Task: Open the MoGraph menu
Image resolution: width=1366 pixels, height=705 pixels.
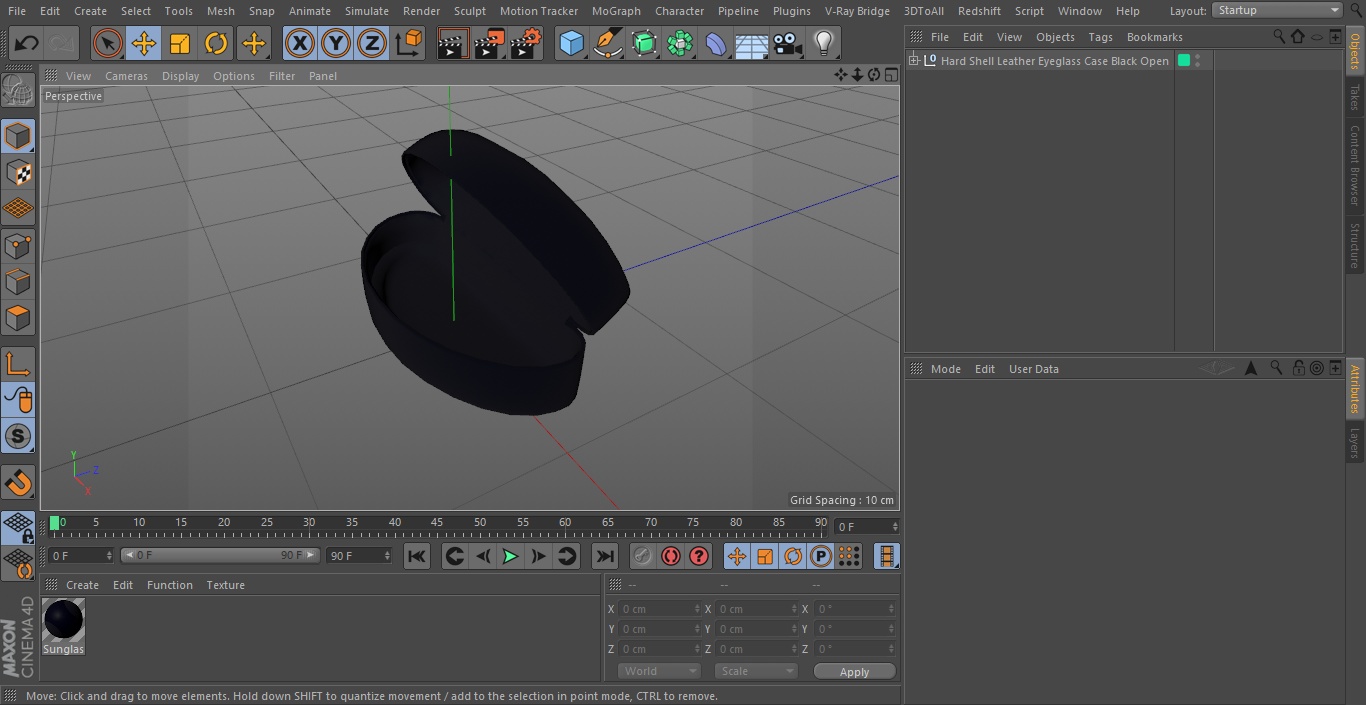Action: point(616,11)
